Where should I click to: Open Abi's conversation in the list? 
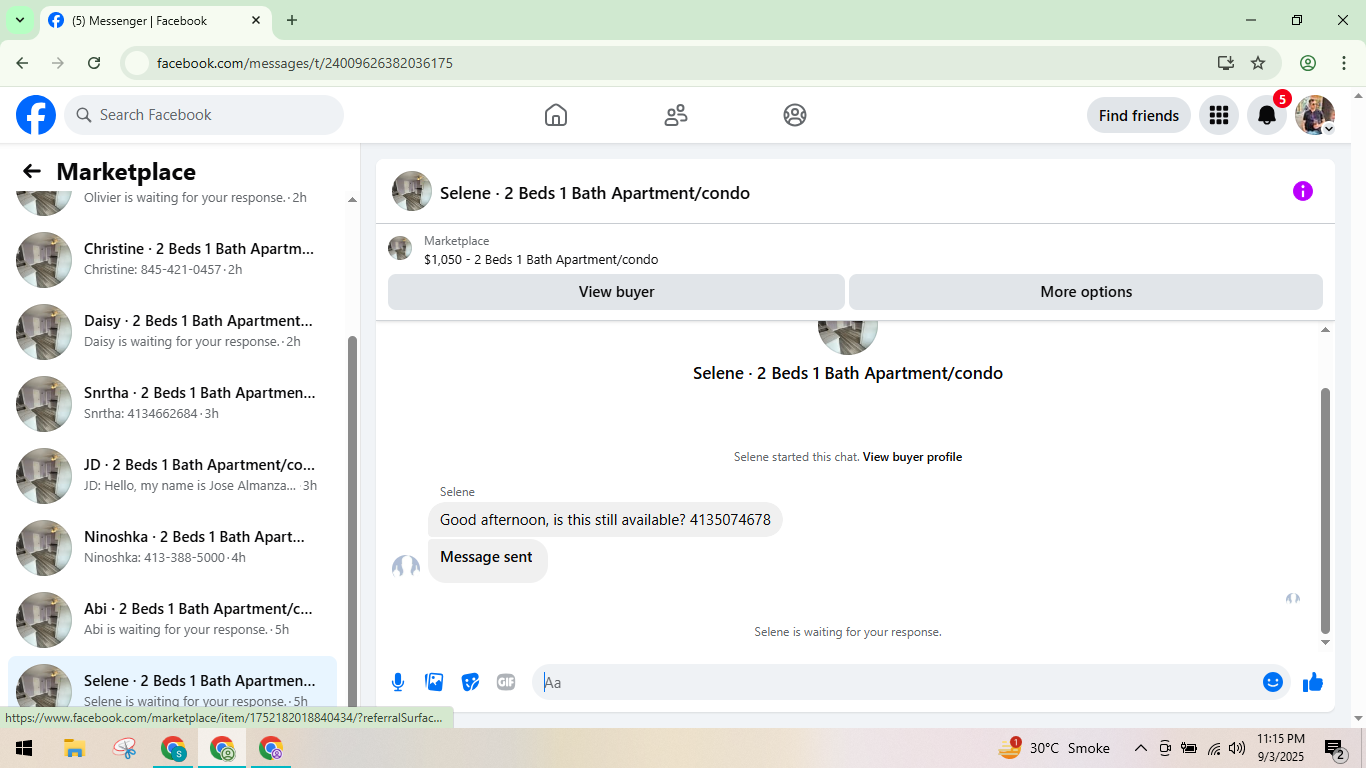(x=172, y=619)
